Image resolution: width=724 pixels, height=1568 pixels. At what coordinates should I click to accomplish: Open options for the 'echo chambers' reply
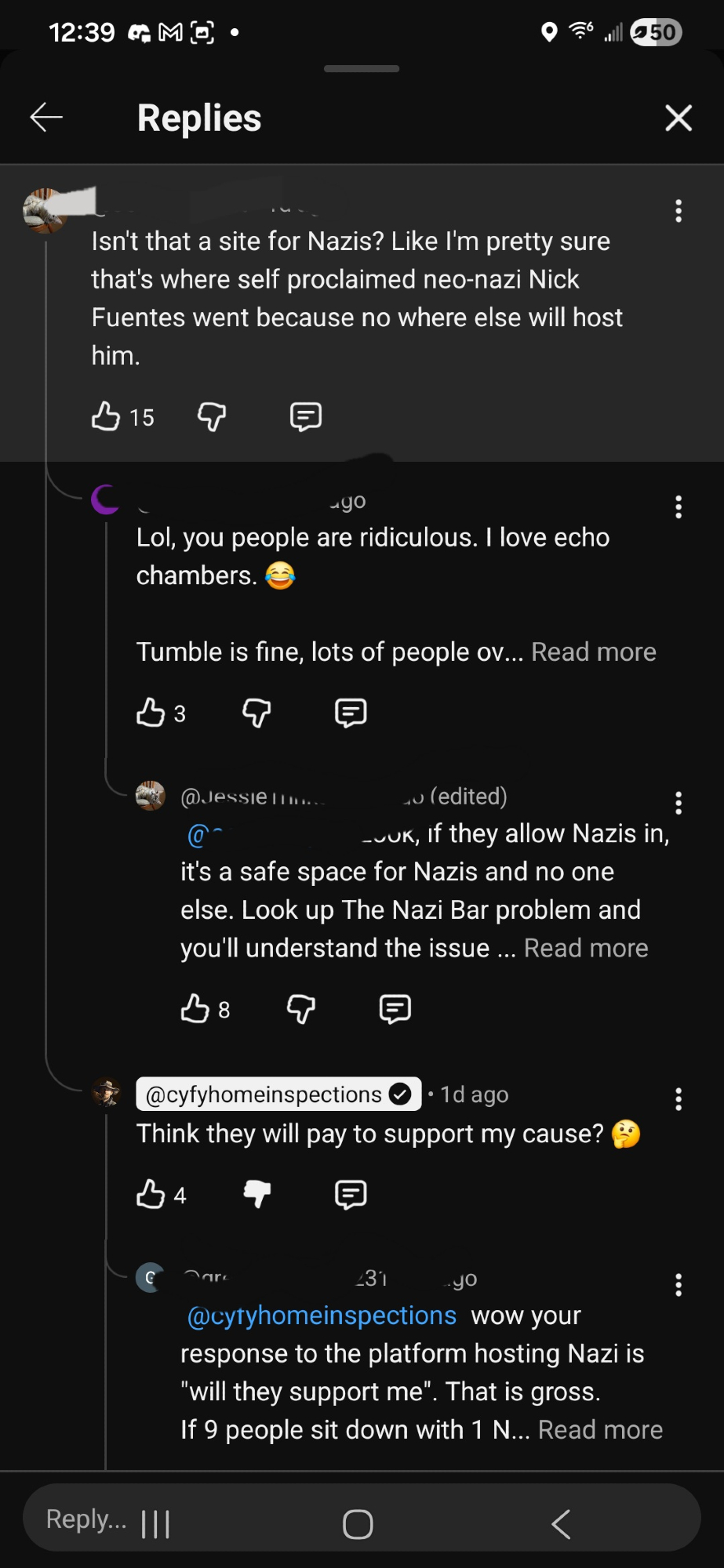point(679,507)
